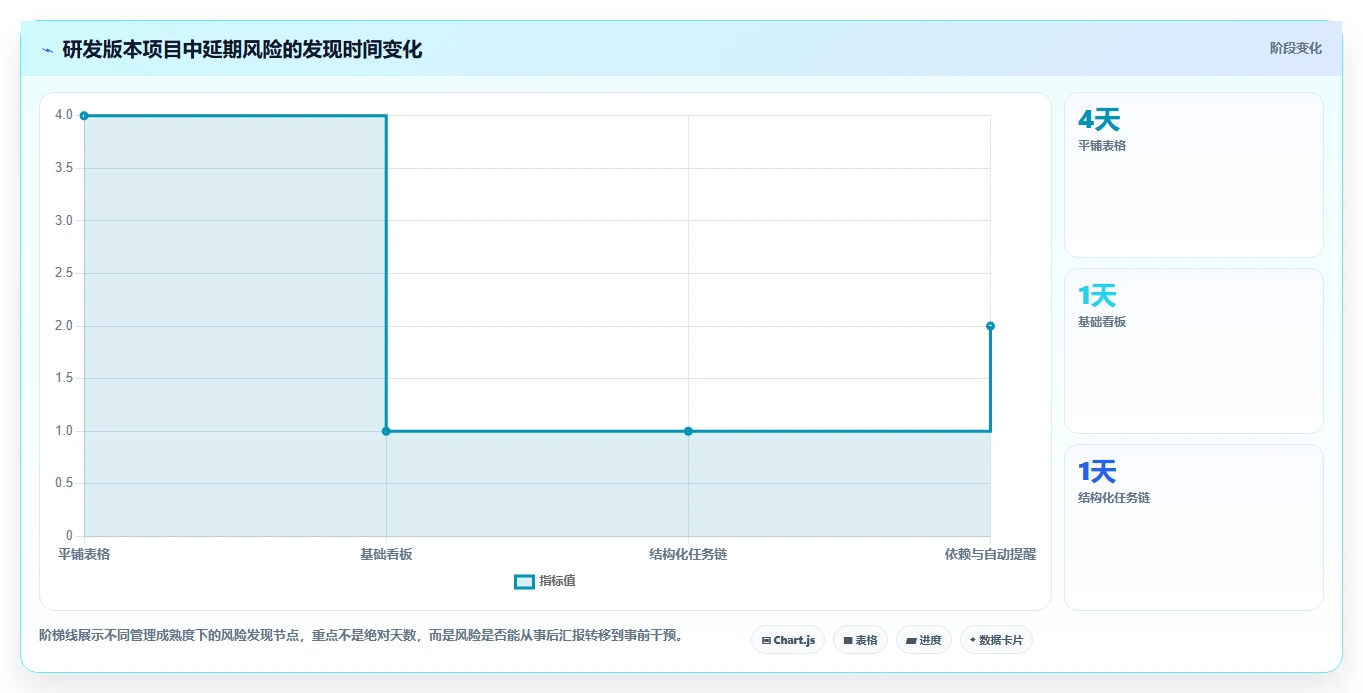Image resolution: width=1363 pixels, height=693 pixels.
Task: Toggle the 指标值 legend item
Action: point(545,581)
